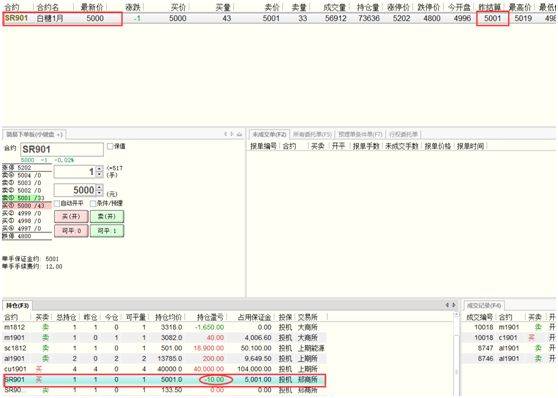558x398 pixels.
Task: Click the 成交编号 column header
Action: point(479,317)
